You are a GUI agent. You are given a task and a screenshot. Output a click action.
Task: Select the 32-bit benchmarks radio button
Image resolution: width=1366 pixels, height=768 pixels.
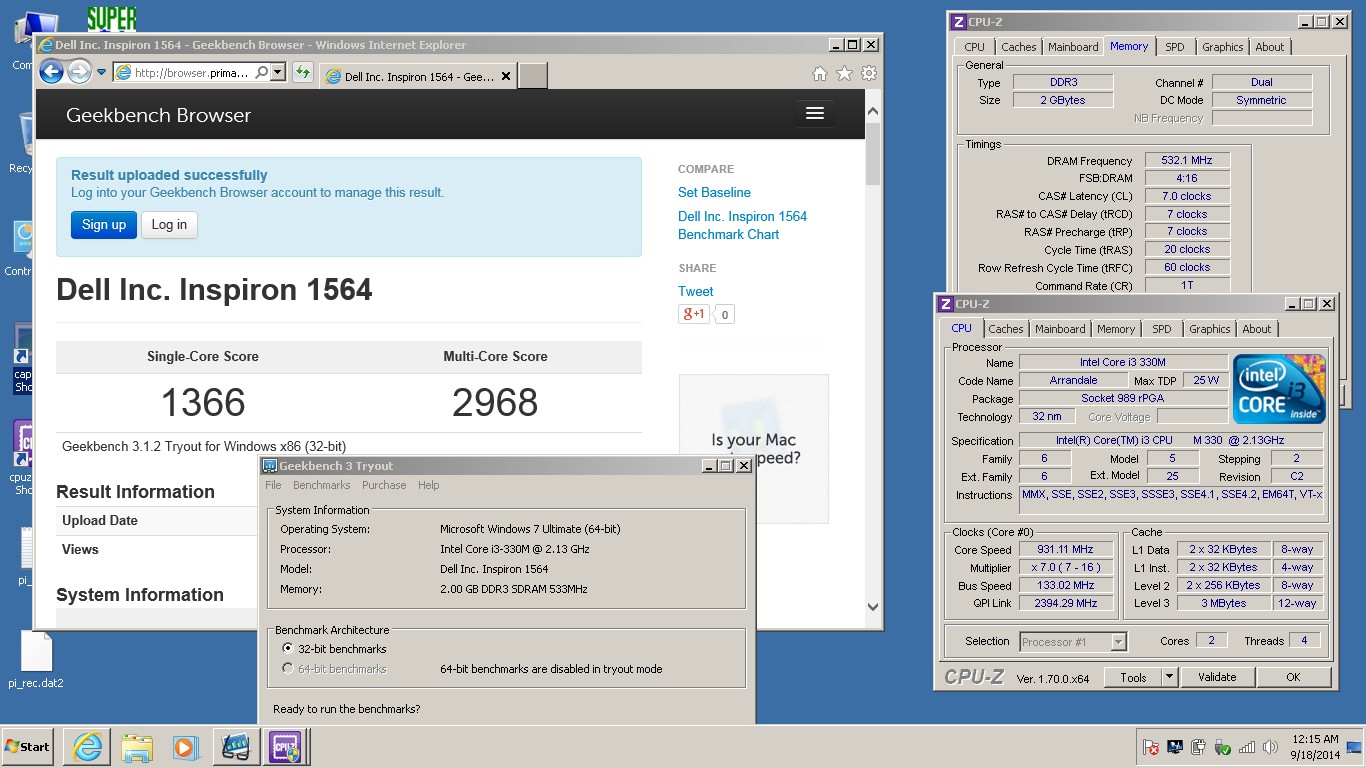(x=288, y=649)
